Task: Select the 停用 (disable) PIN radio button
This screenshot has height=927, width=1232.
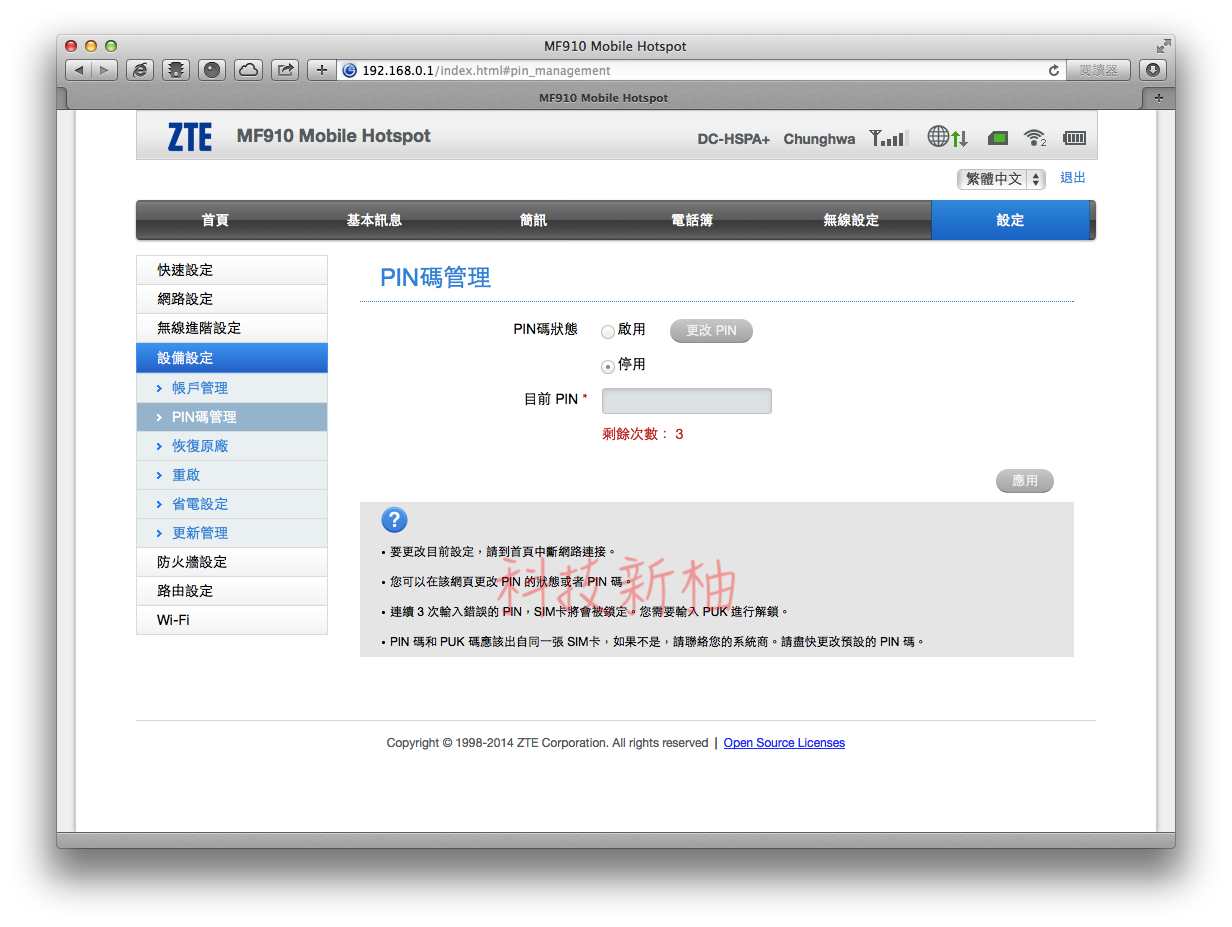Action: (x=608, y=366)
